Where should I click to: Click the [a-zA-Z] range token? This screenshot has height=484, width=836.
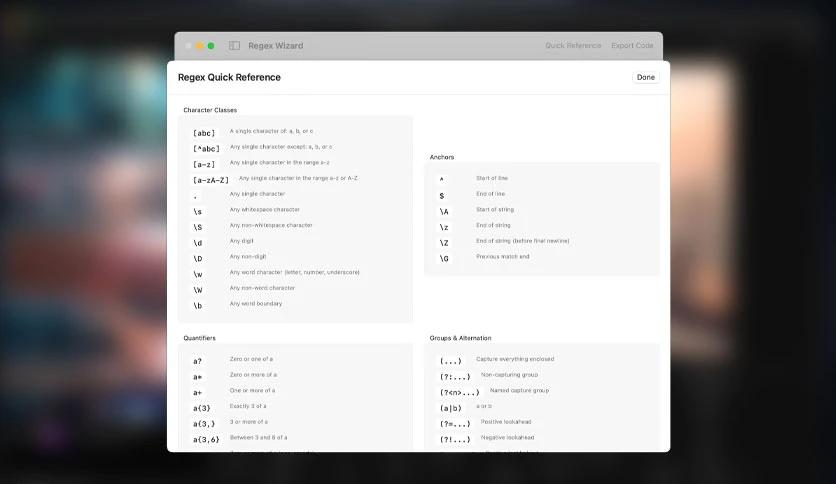tap(210, 180)
